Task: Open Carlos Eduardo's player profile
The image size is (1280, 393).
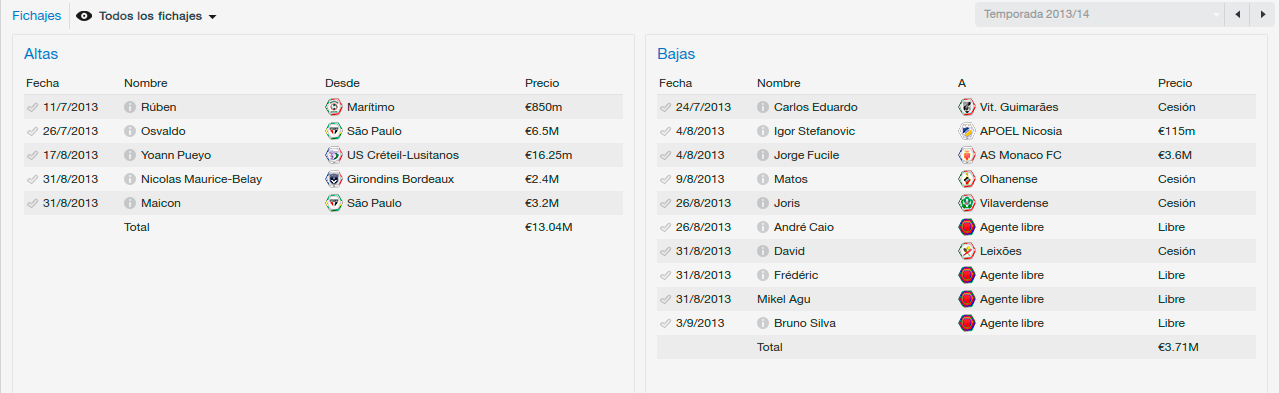Action: (x=815, y=107)
